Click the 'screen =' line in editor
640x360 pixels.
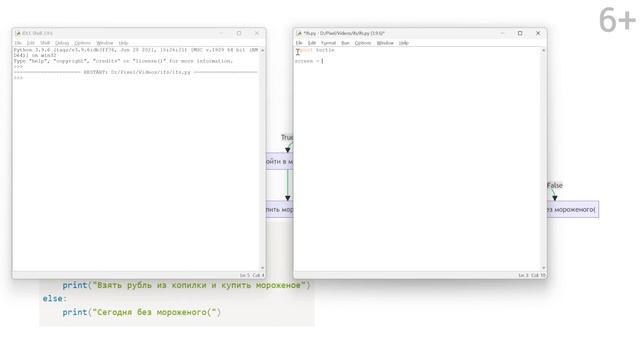[x=309, y=61]
